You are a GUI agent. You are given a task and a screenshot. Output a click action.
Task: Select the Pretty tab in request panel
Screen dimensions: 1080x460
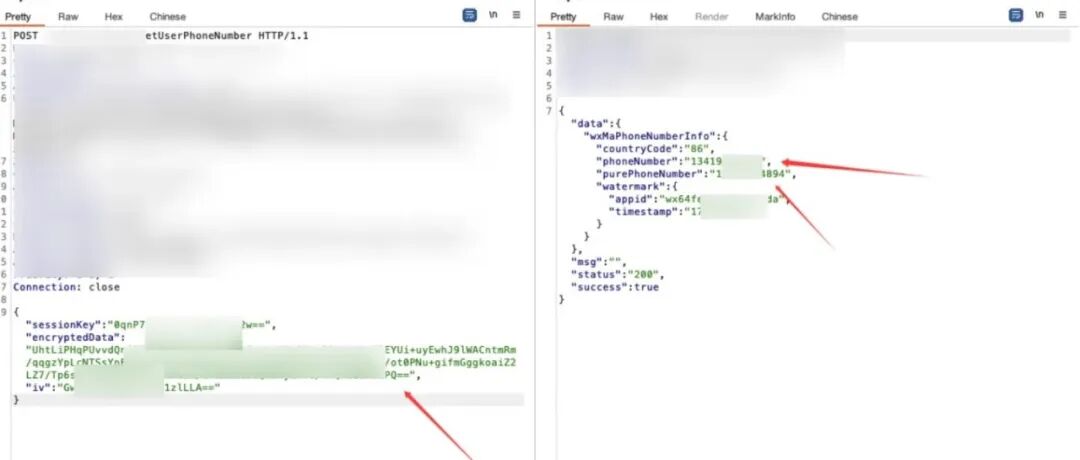tap(18, 17)
